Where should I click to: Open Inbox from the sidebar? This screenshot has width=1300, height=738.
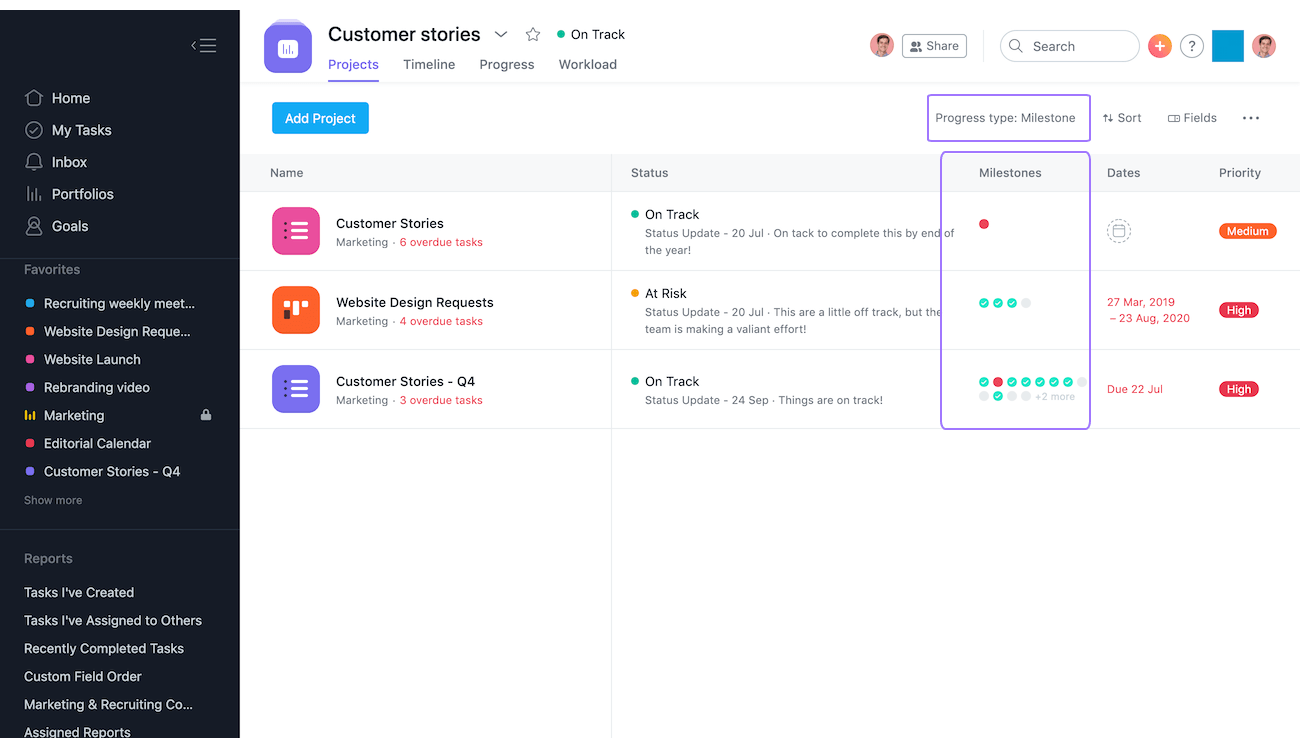click(x=69, y=162)
